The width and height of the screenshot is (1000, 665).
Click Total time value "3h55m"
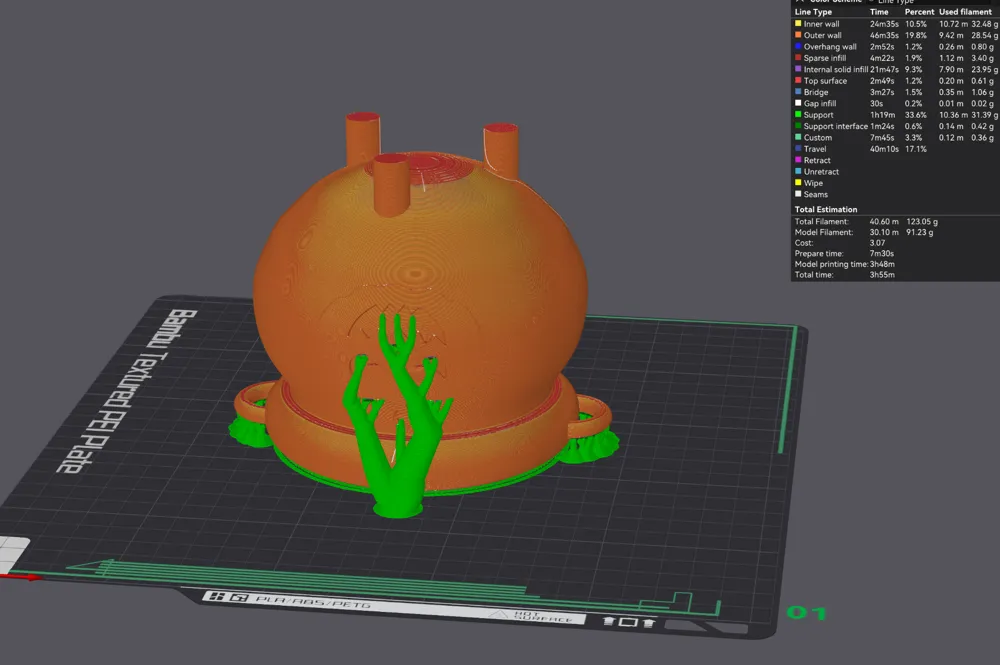pos(882,275)
